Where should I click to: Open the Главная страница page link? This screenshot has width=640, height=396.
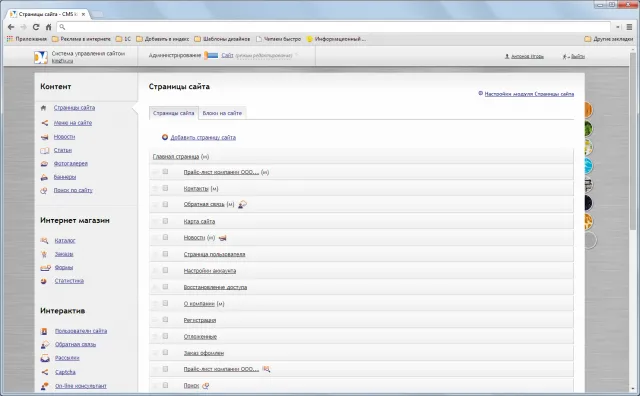pyautogui.click(x=176, y=157)
